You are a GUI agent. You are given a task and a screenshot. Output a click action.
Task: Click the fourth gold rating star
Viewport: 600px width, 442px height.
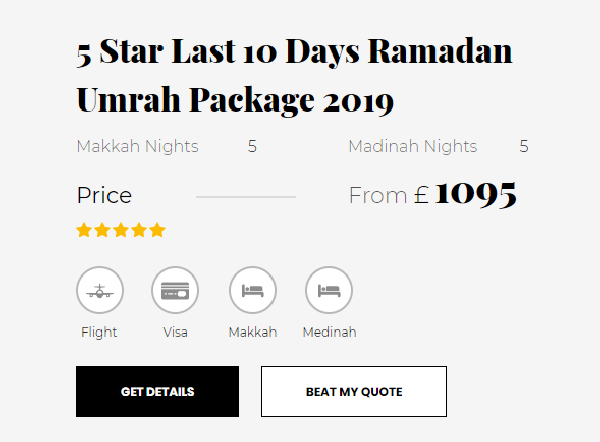[x=139, y=231]
